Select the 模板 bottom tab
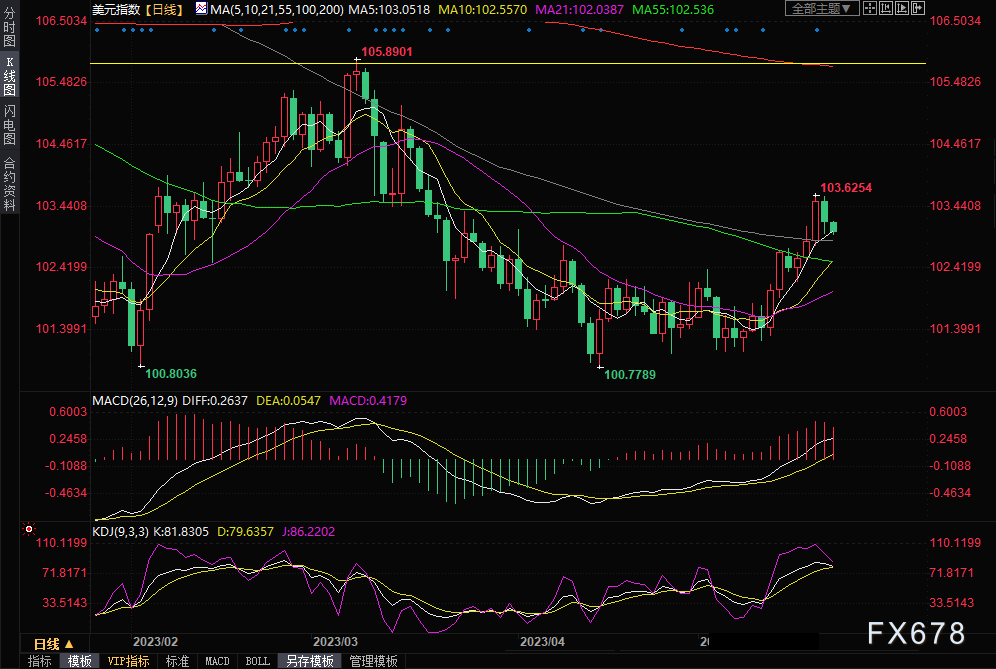 [79, 661]
